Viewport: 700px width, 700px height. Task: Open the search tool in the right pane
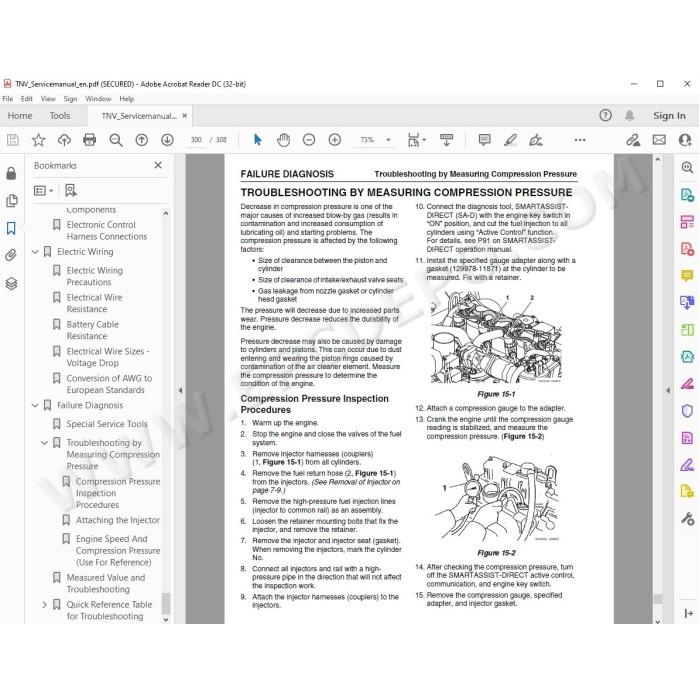(x=688, y=167)
